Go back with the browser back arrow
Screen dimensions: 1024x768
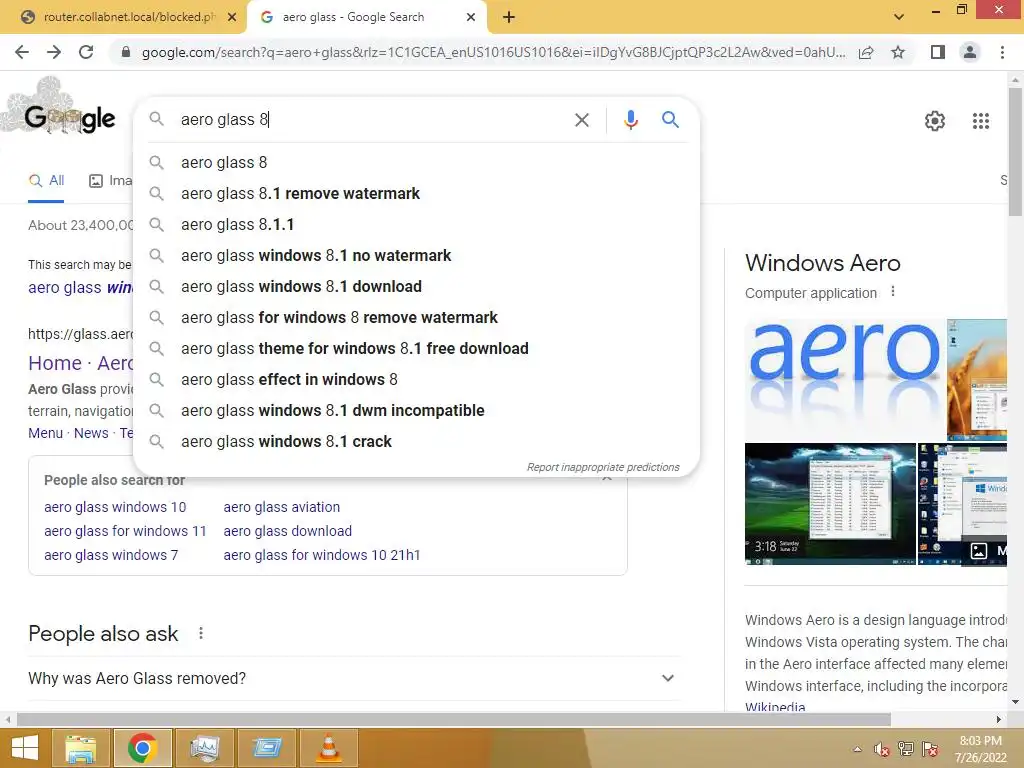pos(22,52)
